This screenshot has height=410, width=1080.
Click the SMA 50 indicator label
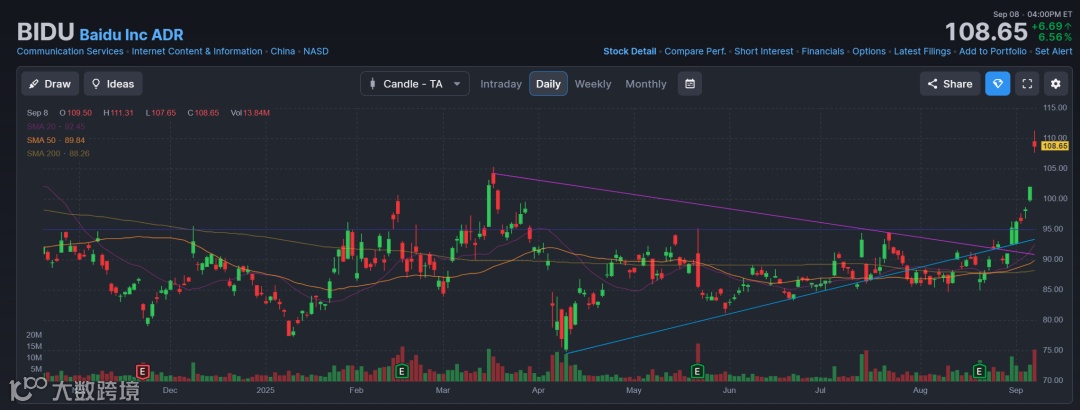56,140
